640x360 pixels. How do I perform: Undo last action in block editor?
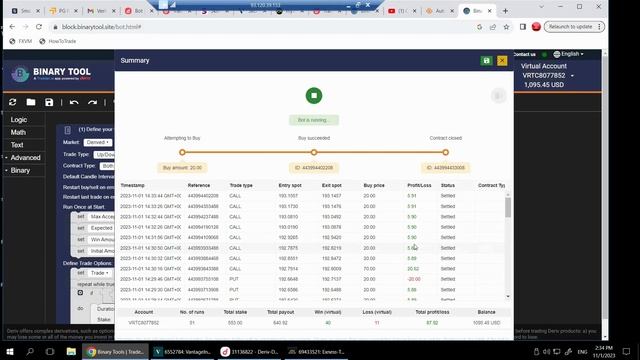(74, 102)
